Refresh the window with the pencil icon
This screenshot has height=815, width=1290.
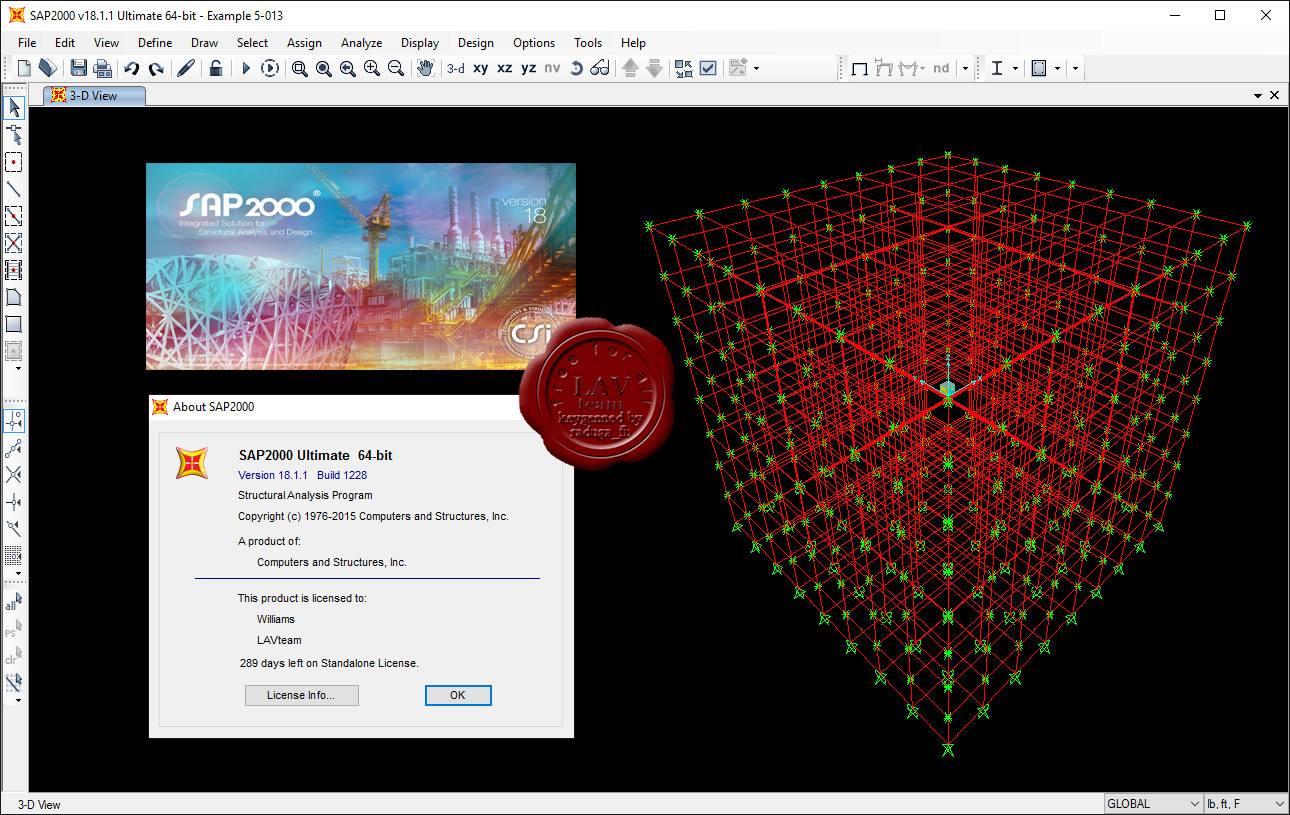click(x=186, y=68)
